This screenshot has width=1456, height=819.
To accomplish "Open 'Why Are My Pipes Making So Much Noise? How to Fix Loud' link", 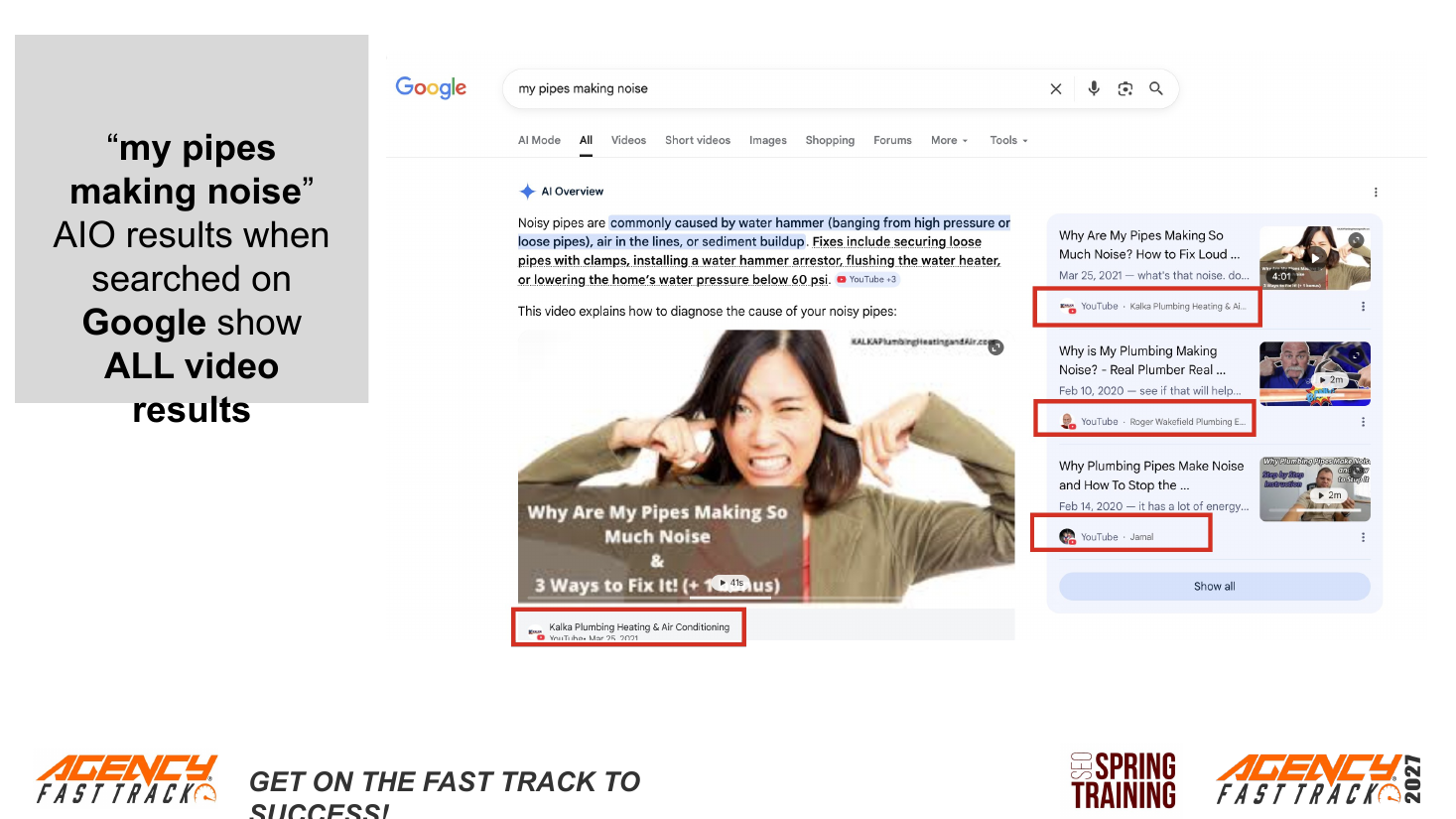I will [x=1149, y=245].
